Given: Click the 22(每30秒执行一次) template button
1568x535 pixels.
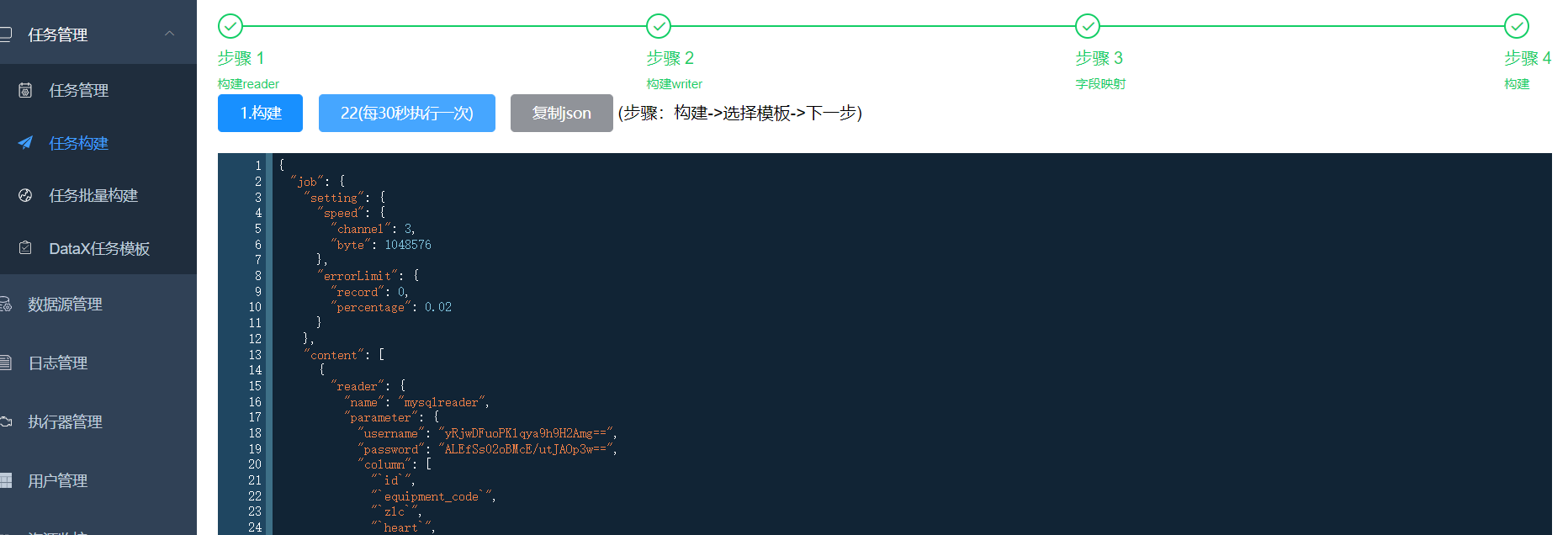Looking at the screenshot, I should (407, 113).
